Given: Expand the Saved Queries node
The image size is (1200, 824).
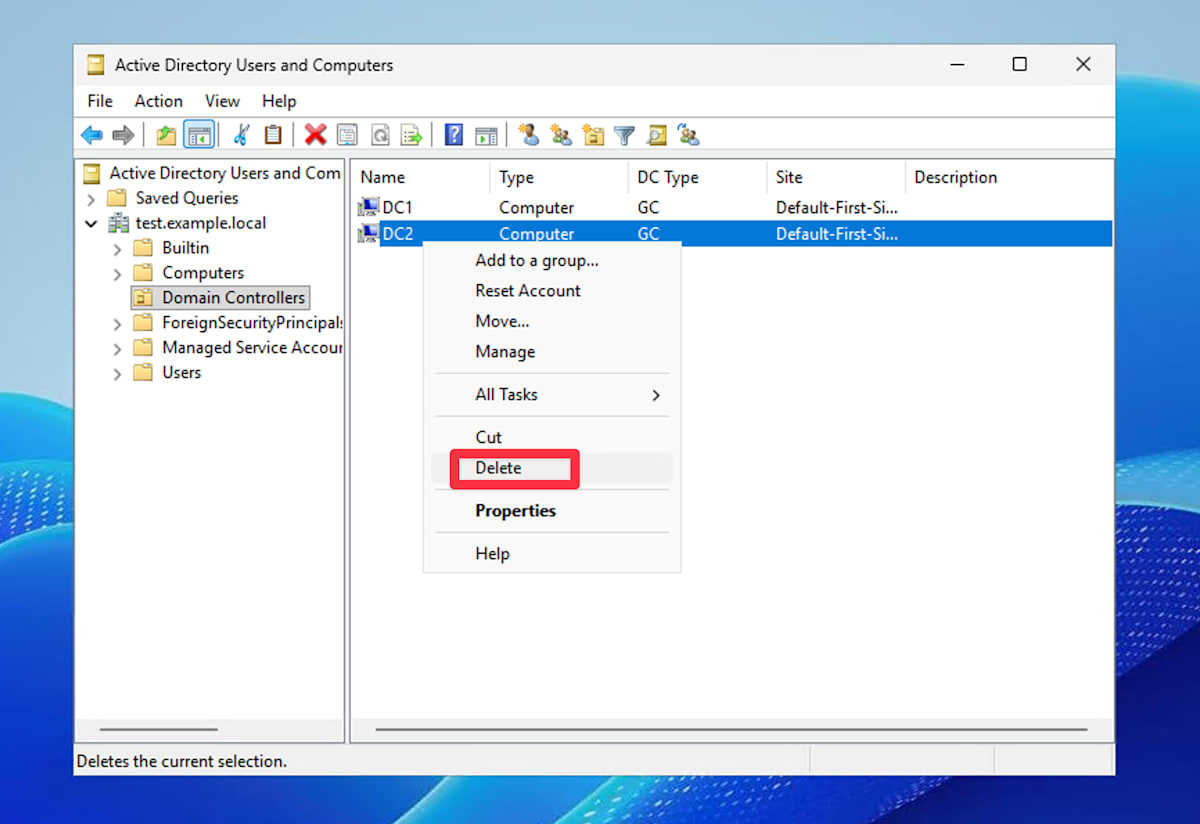Looking at the screenshot, I should click(91, 198).
